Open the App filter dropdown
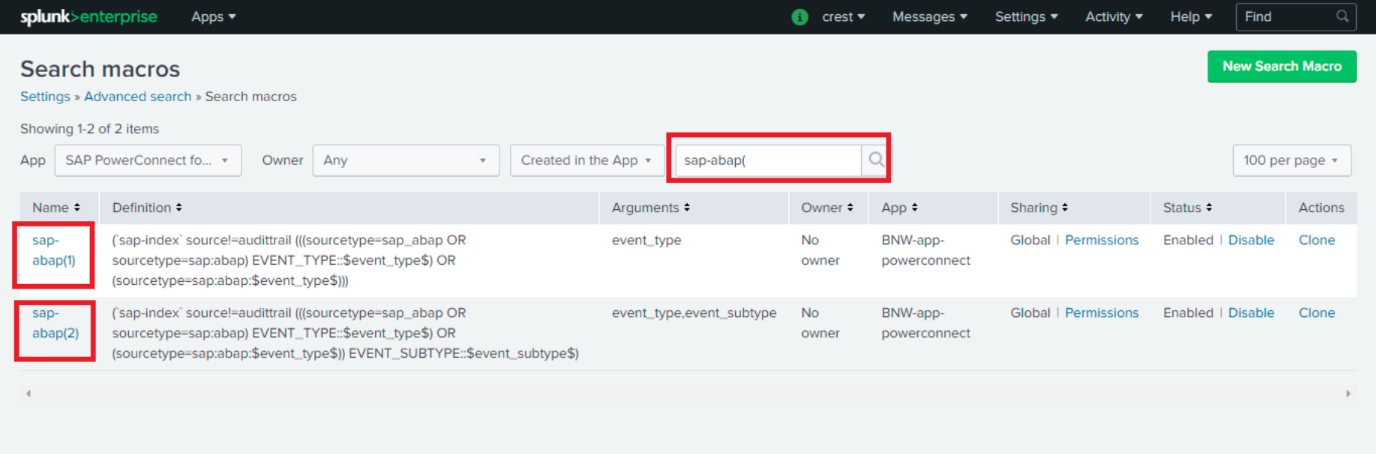The width and height of the screenshot is (1376, 454). pos(147,160)
